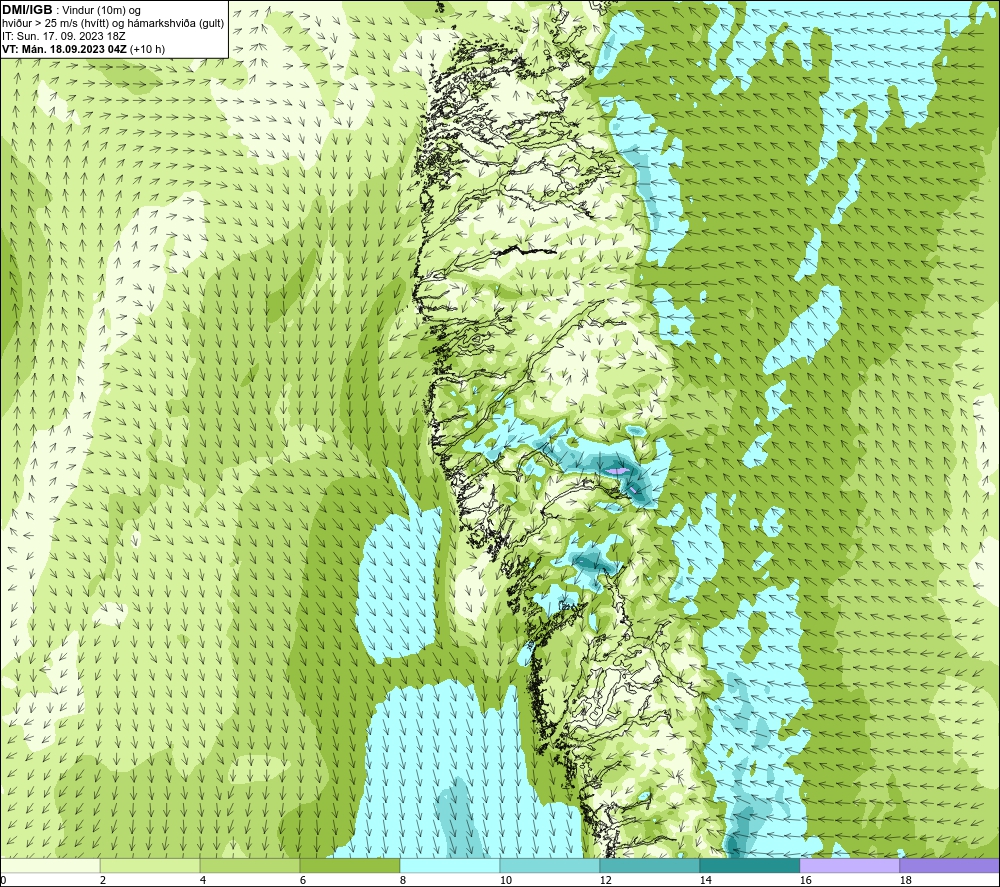1000x887 pixels.
Task: Click the 10–12 m/s cyan scale segment
Action: click(x=550, y=866)
